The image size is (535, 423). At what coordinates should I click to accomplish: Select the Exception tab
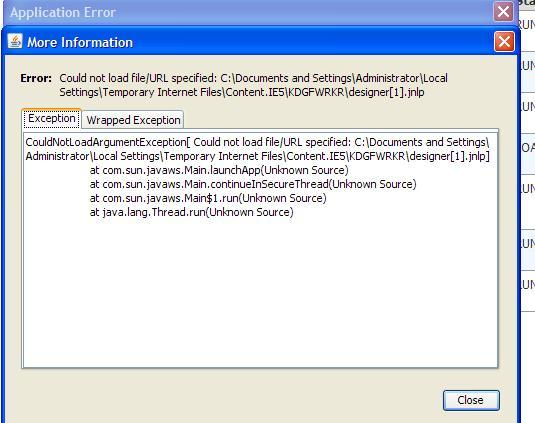pyautogui.click(x=52, y=119)
